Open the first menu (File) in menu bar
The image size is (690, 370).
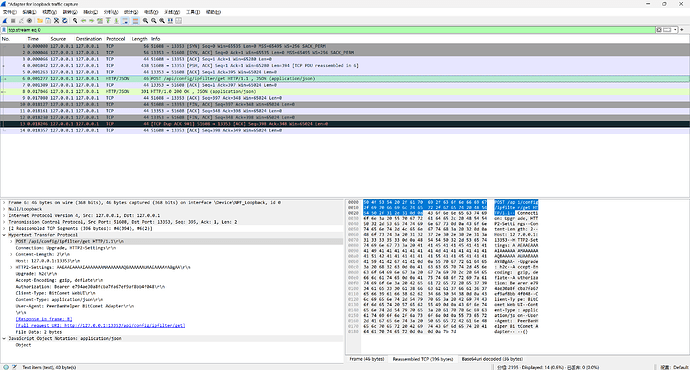coord(10,12)
